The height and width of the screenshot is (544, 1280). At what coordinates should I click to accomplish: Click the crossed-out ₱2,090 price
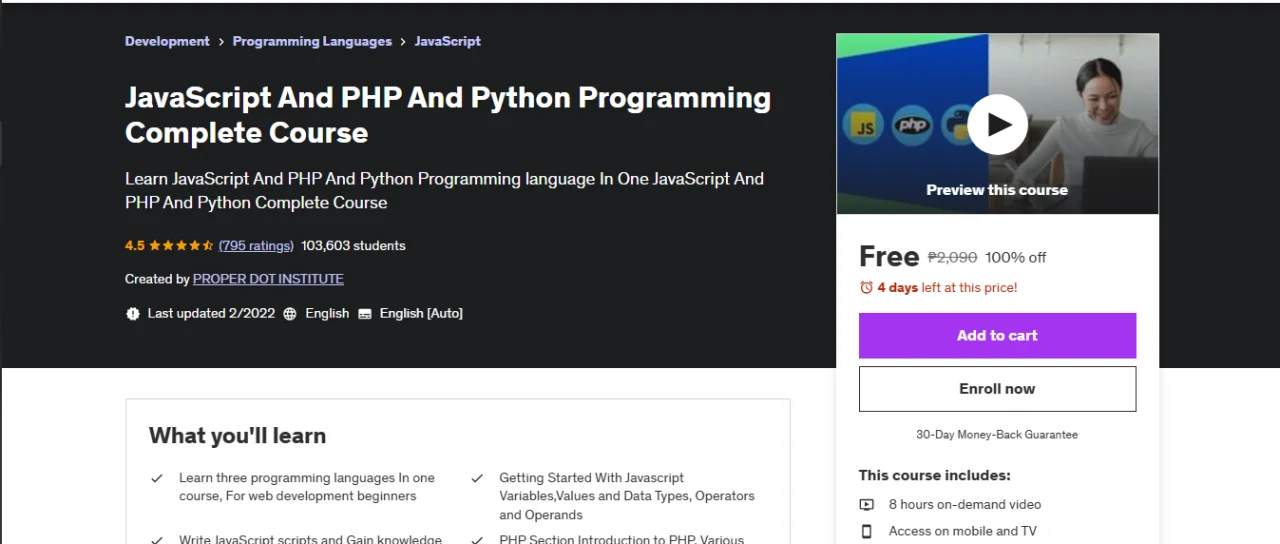[x=952, y=257]
